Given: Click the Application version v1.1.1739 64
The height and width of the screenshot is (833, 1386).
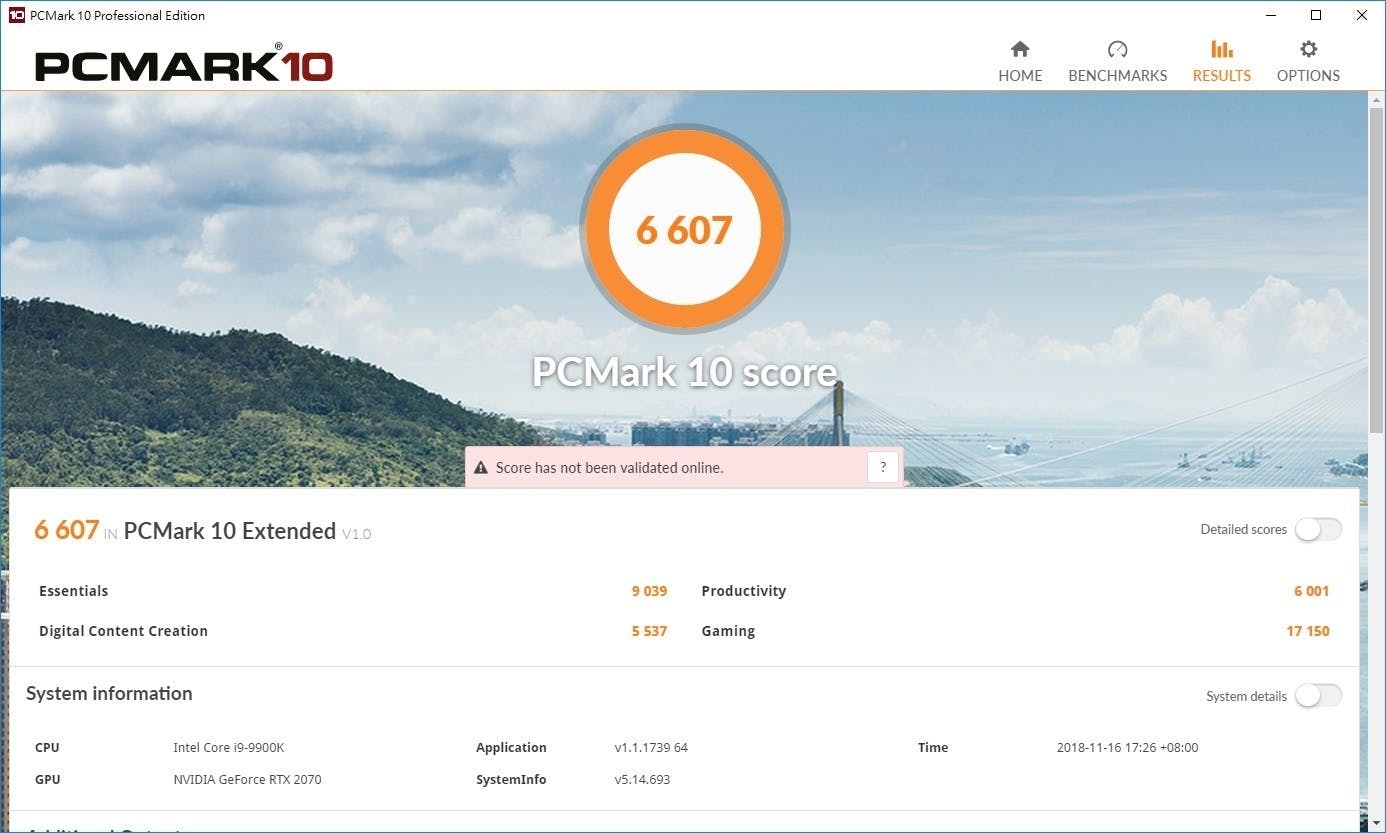Looking at the screenshot, I should point(651,748).
